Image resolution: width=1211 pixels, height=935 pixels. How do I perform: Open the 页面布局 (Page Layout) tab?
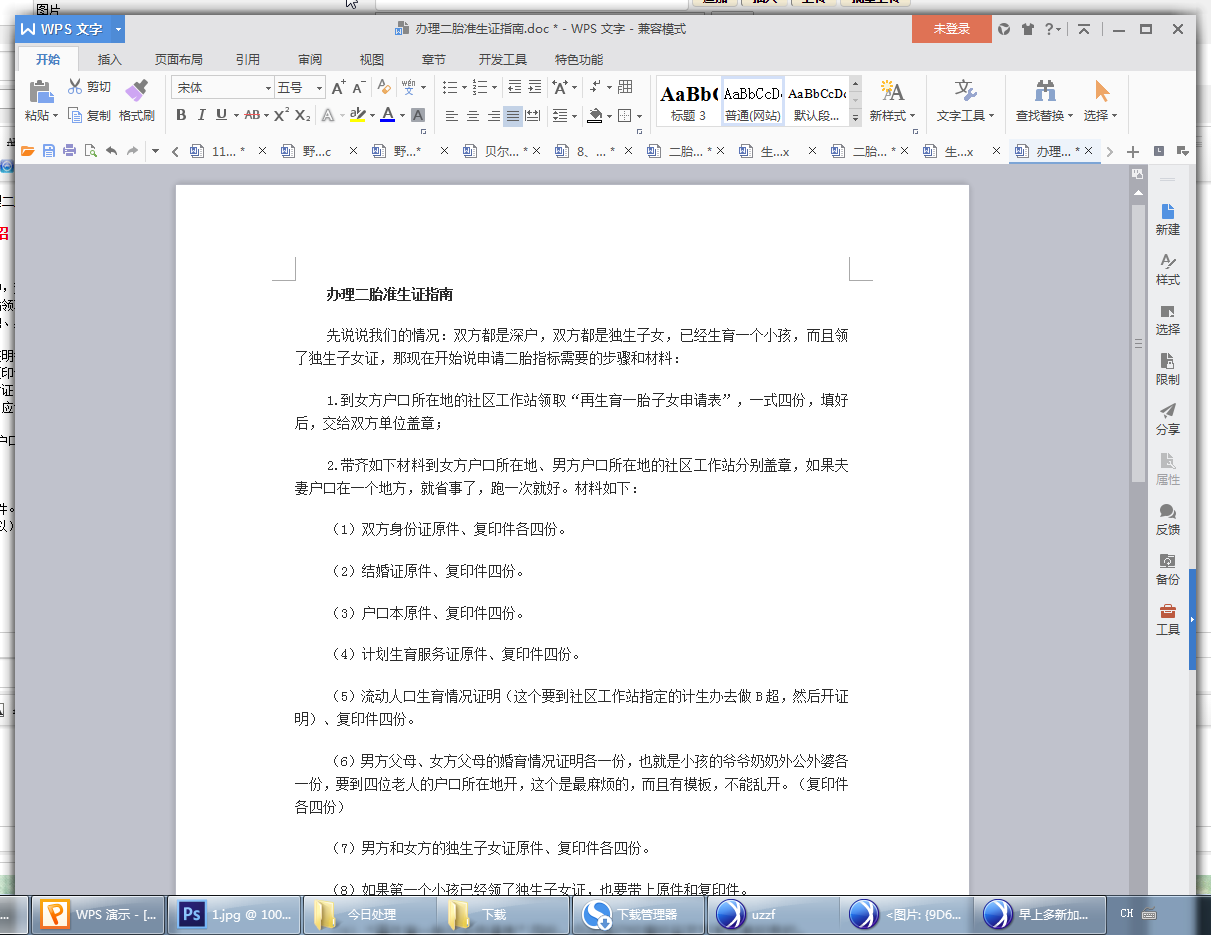[178, 59]
